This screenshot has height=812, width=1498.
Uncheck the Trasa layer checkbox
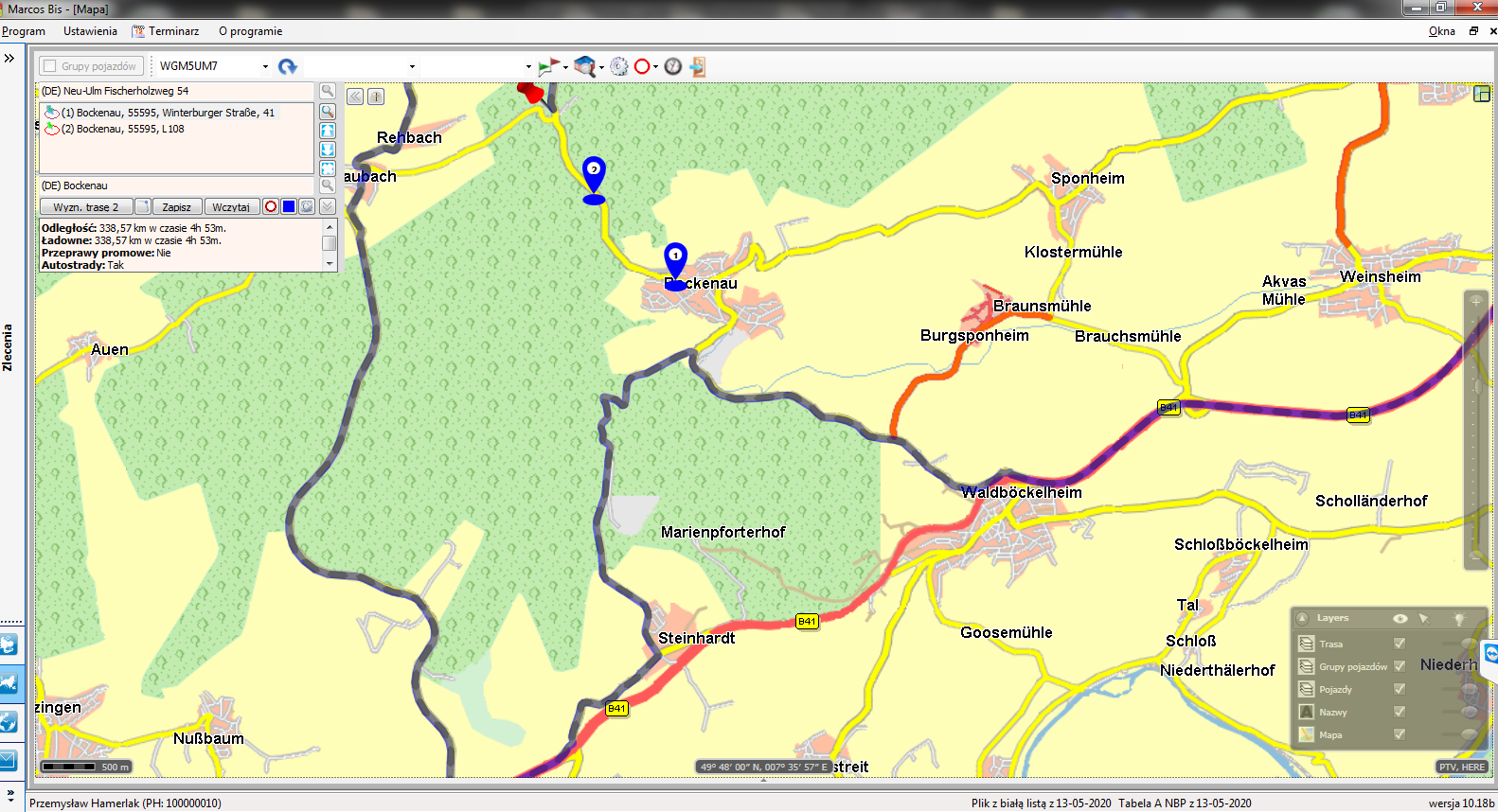[1400, 644]
